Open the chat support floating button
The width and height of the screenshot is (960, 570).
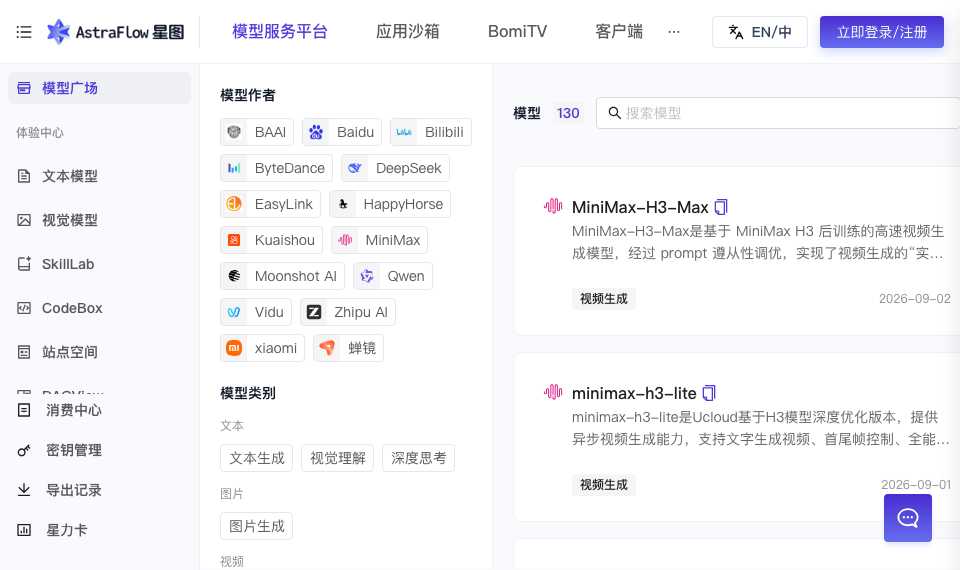click(x=907, y=518)
